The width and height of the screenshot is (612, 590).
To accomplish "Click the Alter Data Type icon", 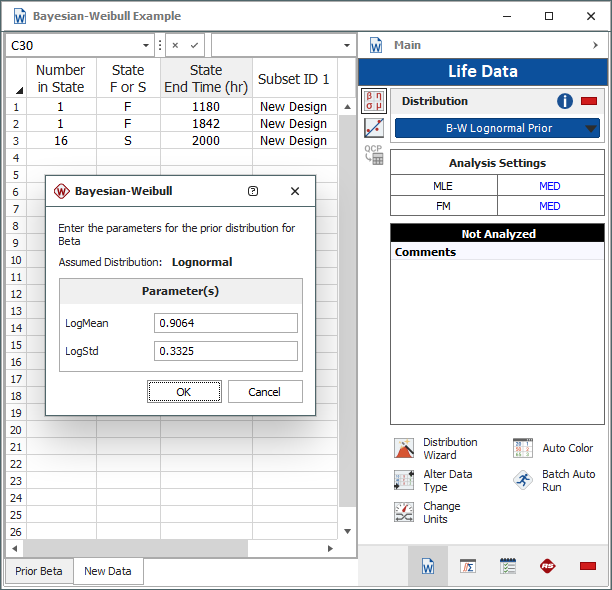I will coord(404,480).
